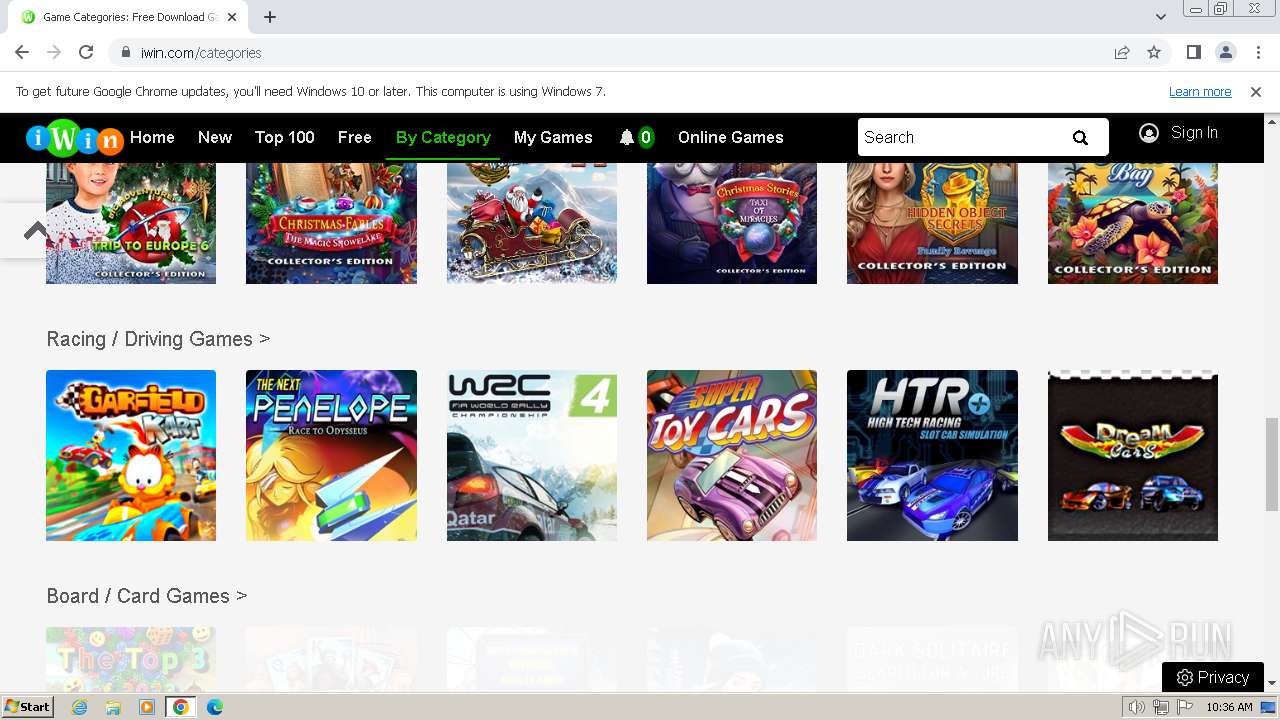Toggle the Chrome side panel
Viewport: 1280px width, 720px height.
click(x=1193, y=53)
